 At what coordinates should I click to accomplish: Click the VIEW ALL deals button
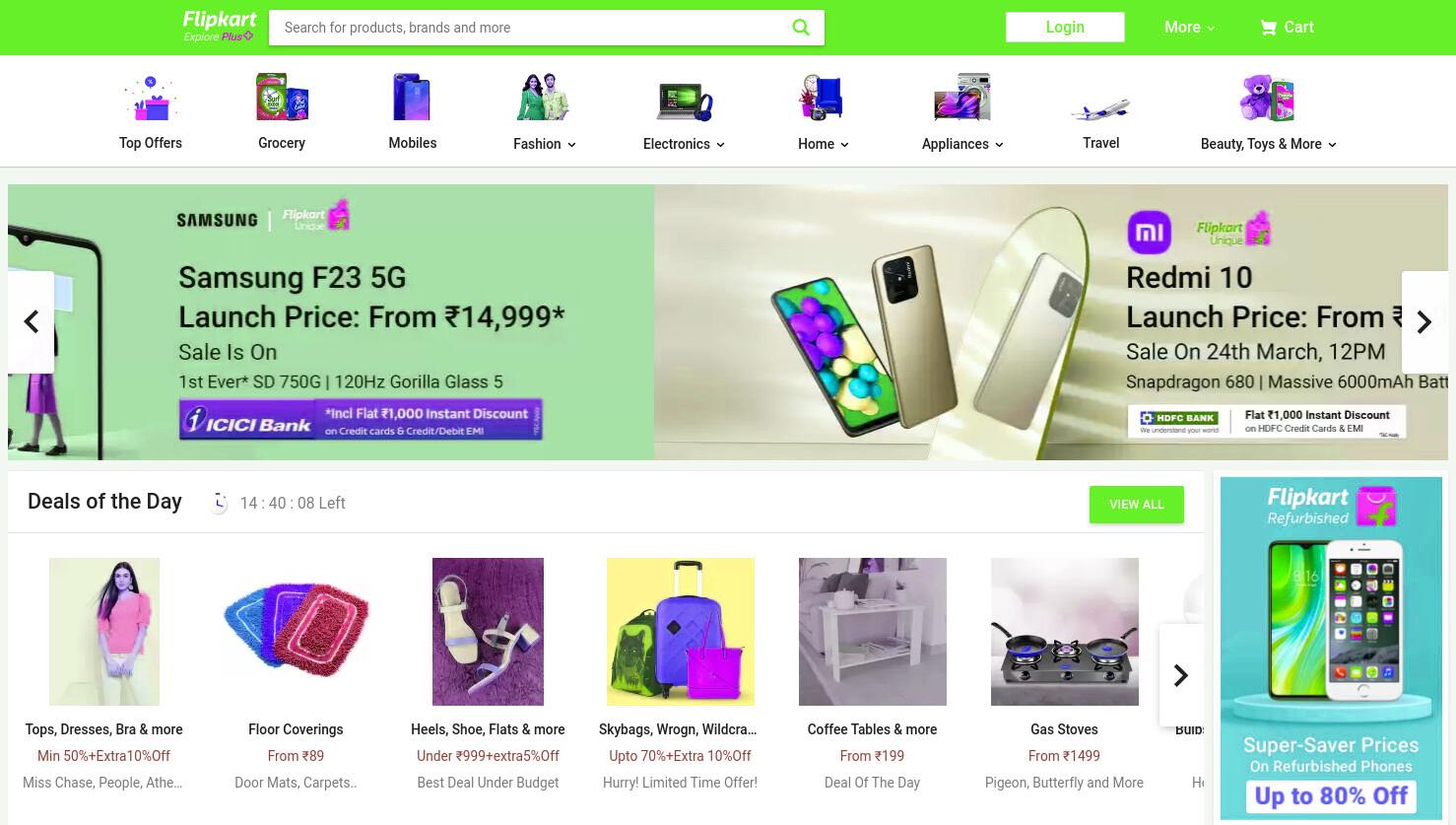tap(1137, 505)
